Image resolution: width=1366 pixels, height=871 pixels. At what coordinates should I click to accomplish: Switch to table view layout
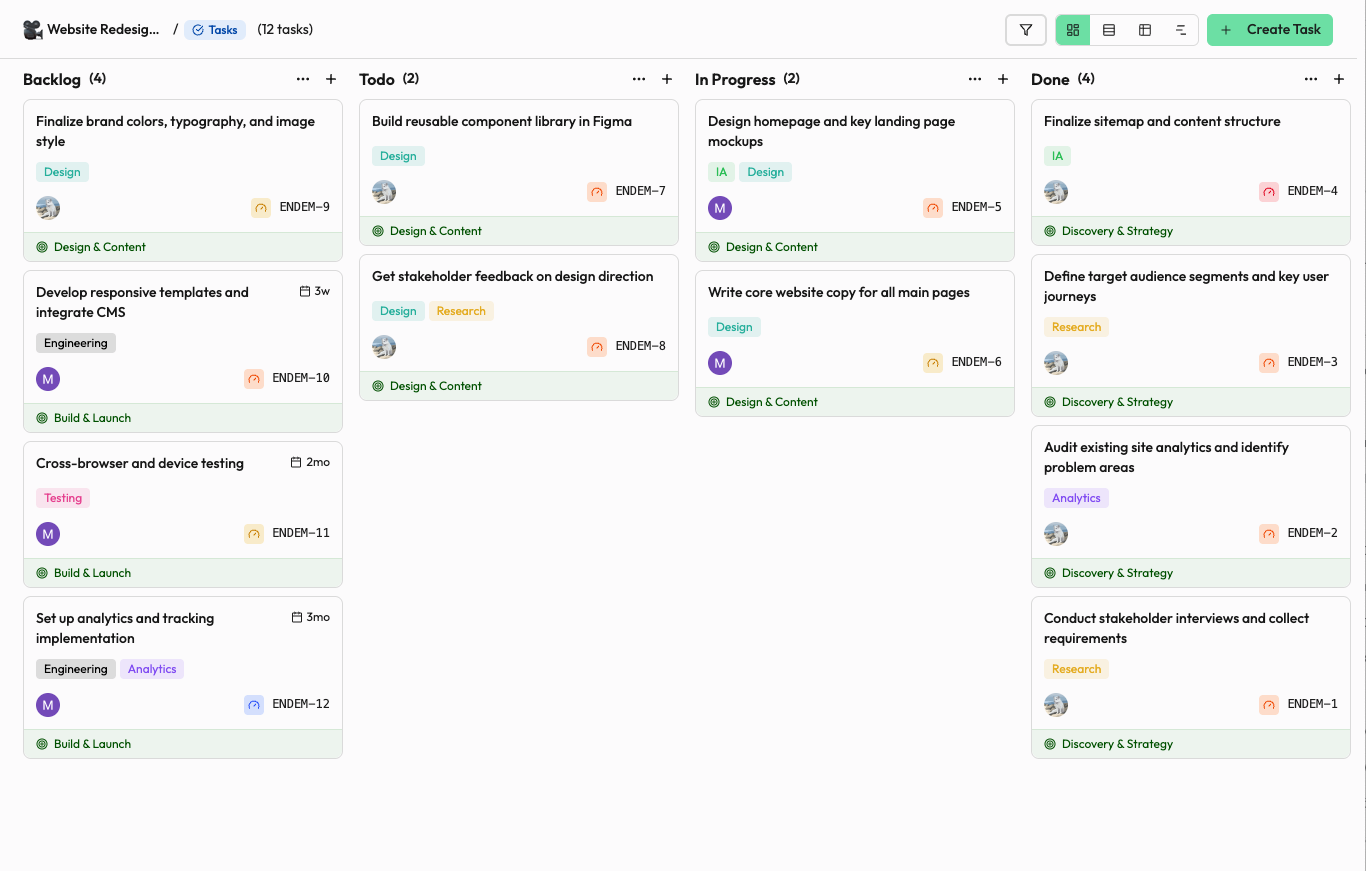point(1144,29)
